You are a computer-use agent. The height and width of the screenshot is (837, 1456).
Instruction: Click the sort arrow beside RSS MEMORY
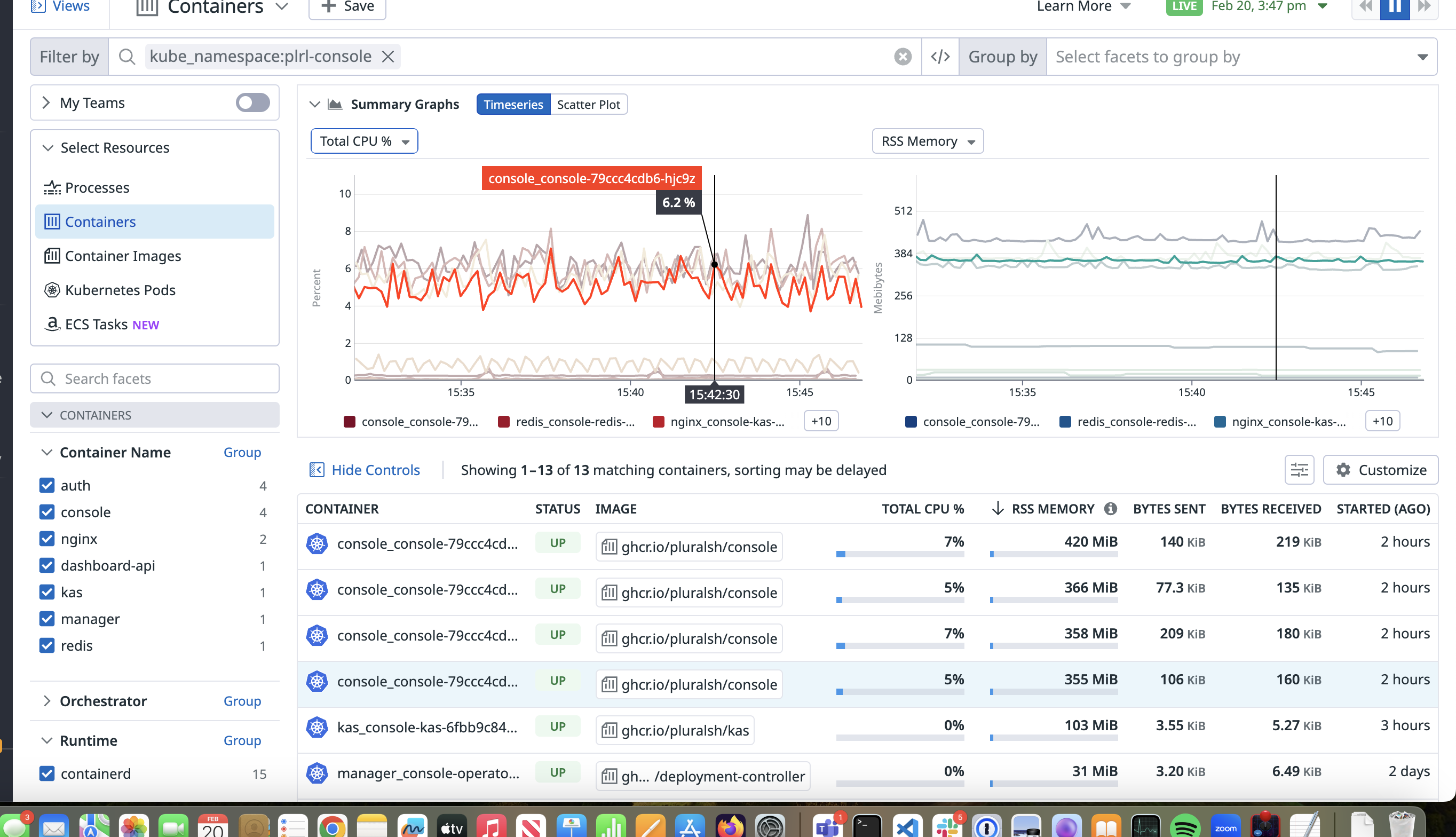tap(998, 508)
